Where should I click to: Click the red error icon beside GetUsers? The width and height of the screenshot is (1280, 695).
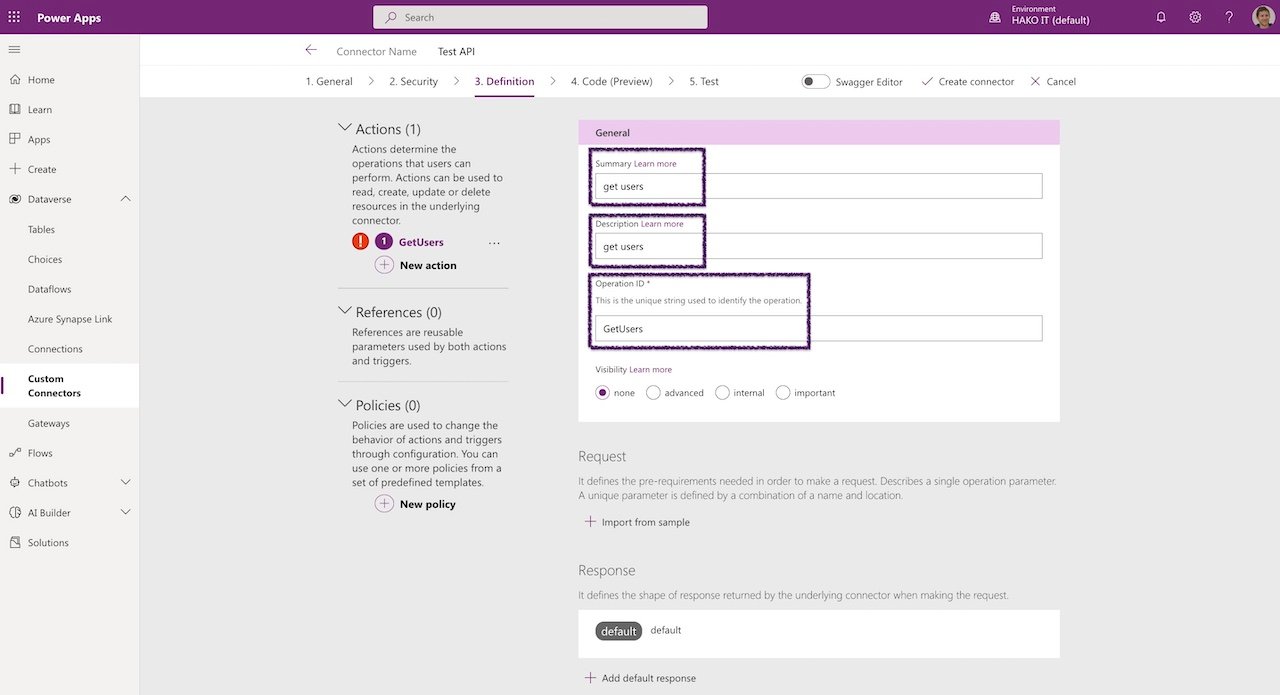(360, 241)
